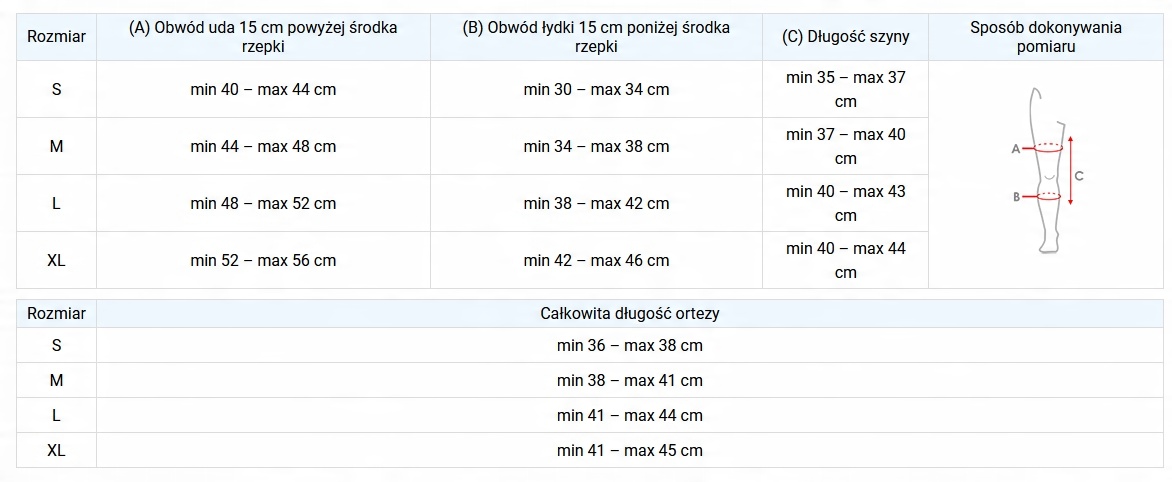Screen dimensions: 1172x482
Task: Click the 'min 42 – max 46 cm' calf cell
Action: 596,260
